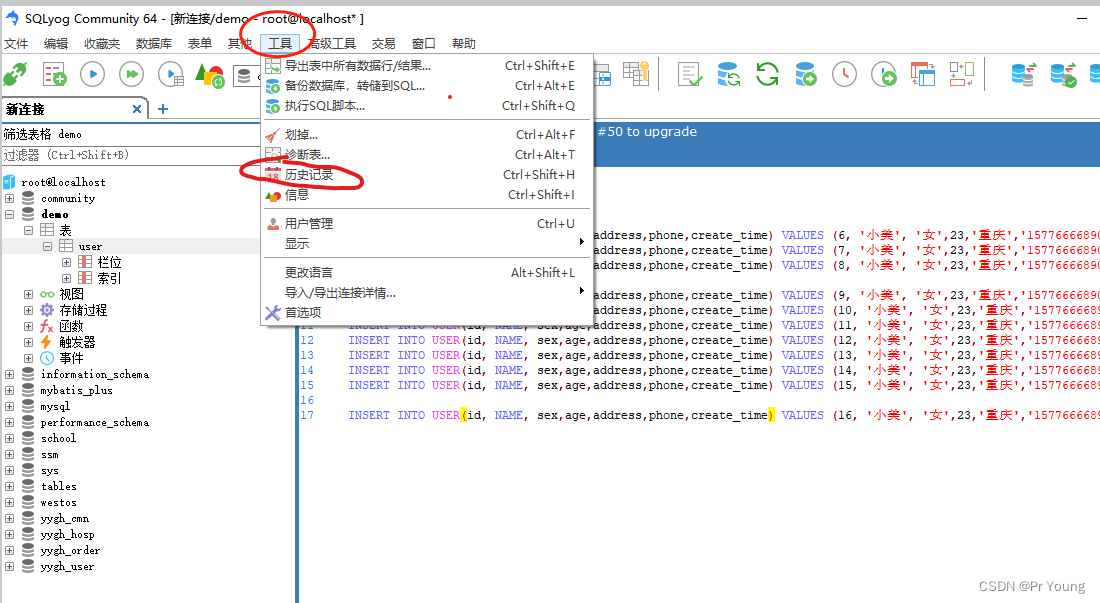Choose 首选项 from the 工具 menu
The width and height of the screenshot is (1100, 603).
427,313
